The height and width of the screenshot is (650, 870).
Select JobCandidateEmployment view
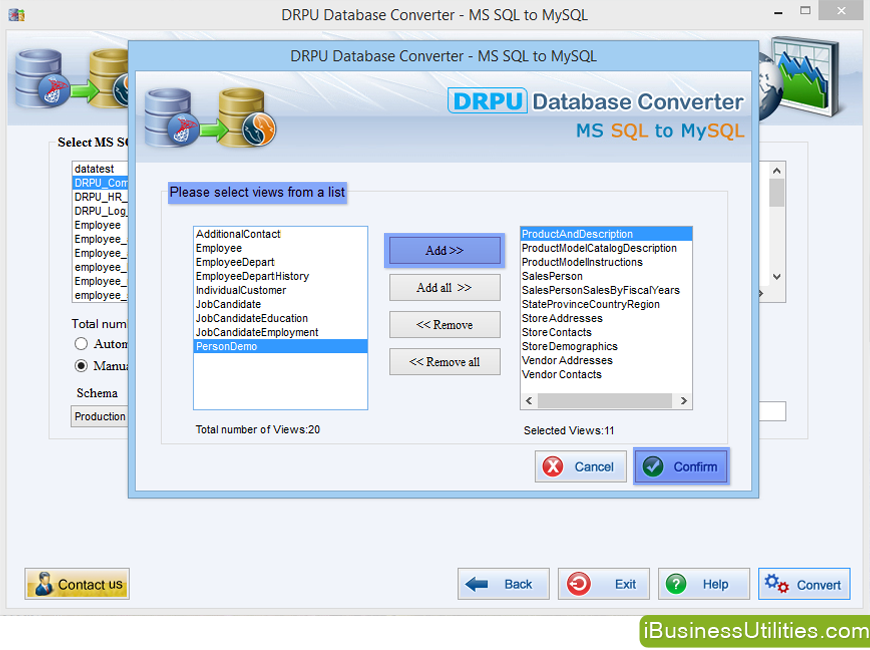click(280, 332)
